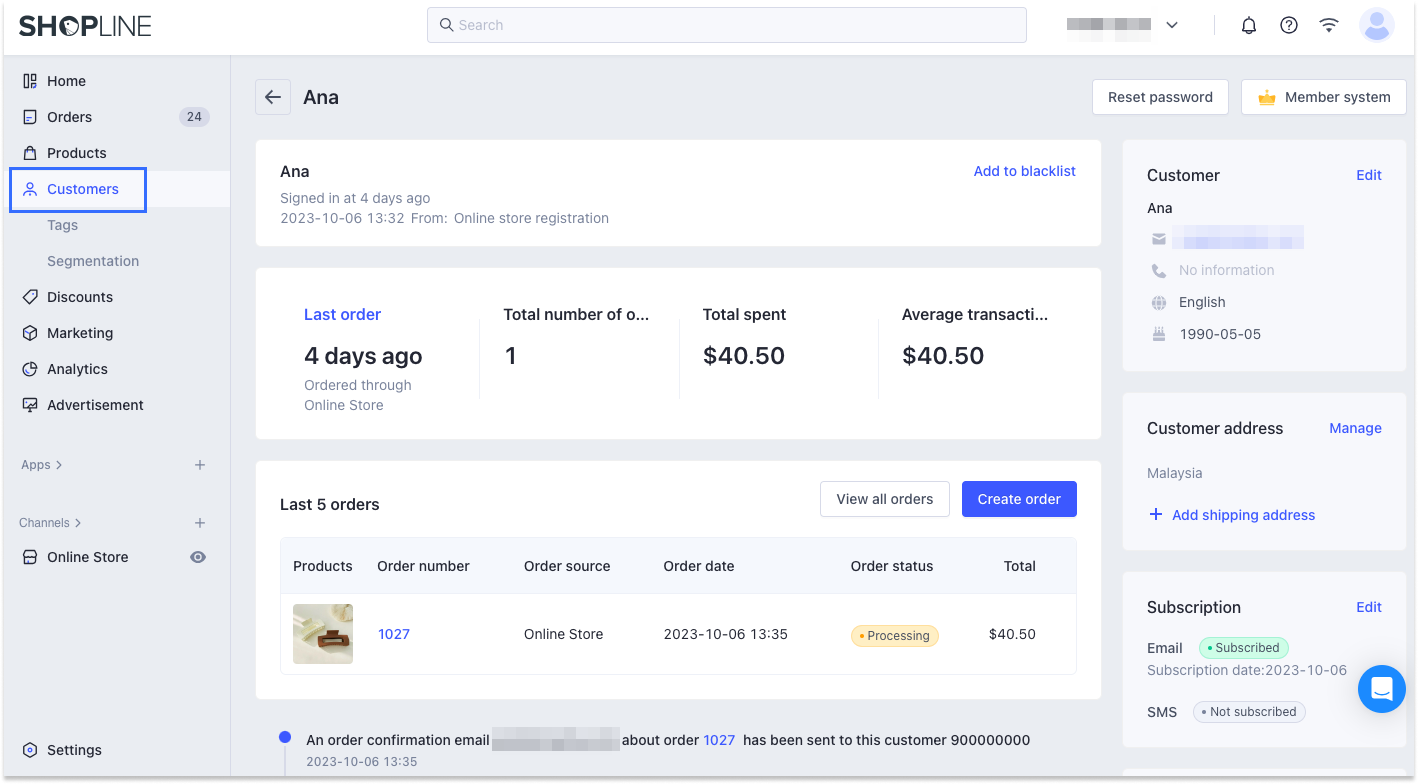This screenshot has height=784, width=1418.
Task: Click the back arrow next to Ana
Action: (273, 97)
